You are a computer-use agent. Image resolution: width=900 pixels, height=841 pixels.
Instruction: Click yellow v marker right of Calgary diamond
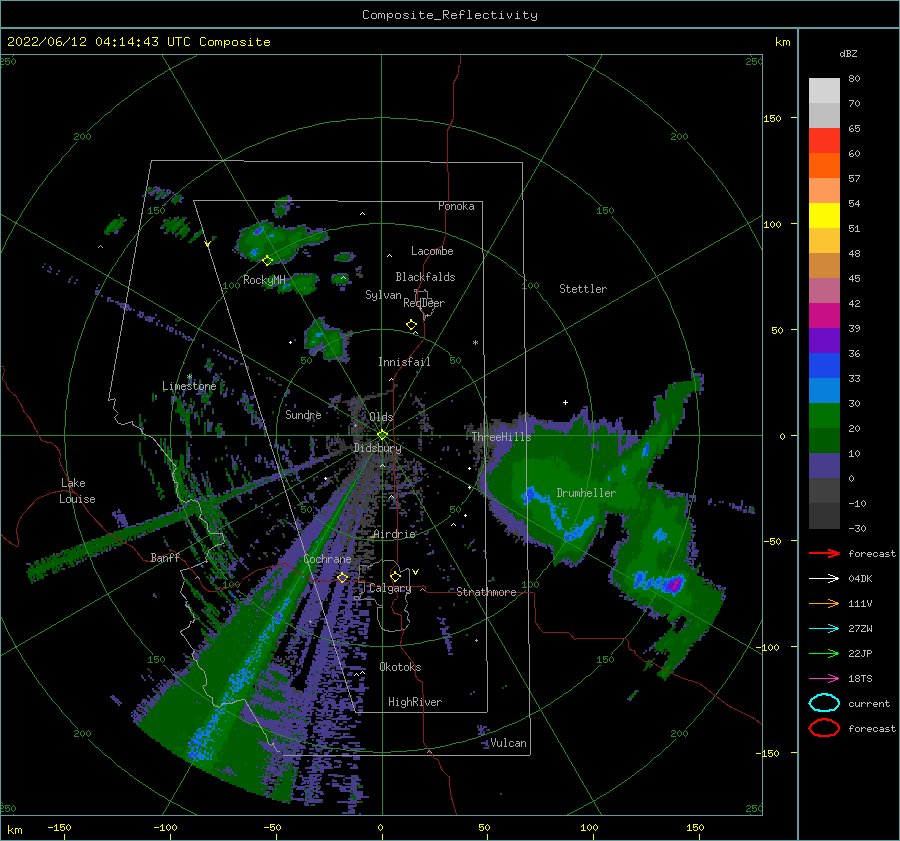click(415, 572)
